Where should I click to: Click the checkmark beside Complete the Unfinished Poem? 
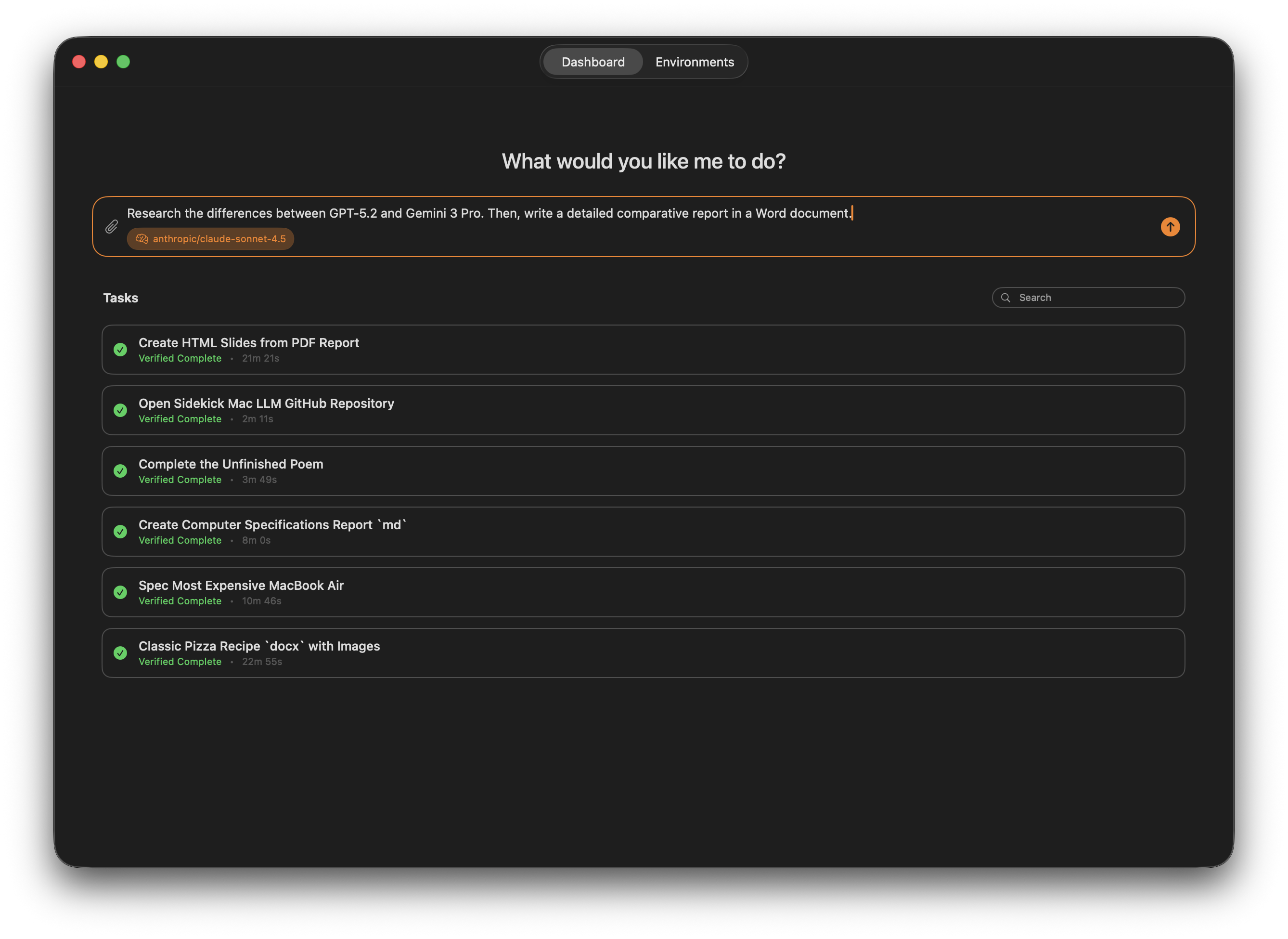[120, 470]
